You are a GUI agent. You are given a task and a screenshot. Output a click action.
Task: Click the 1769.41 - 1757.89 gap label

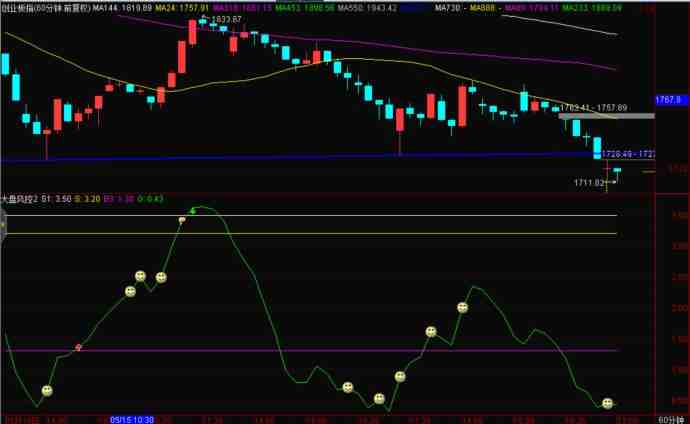coord(594,108)
